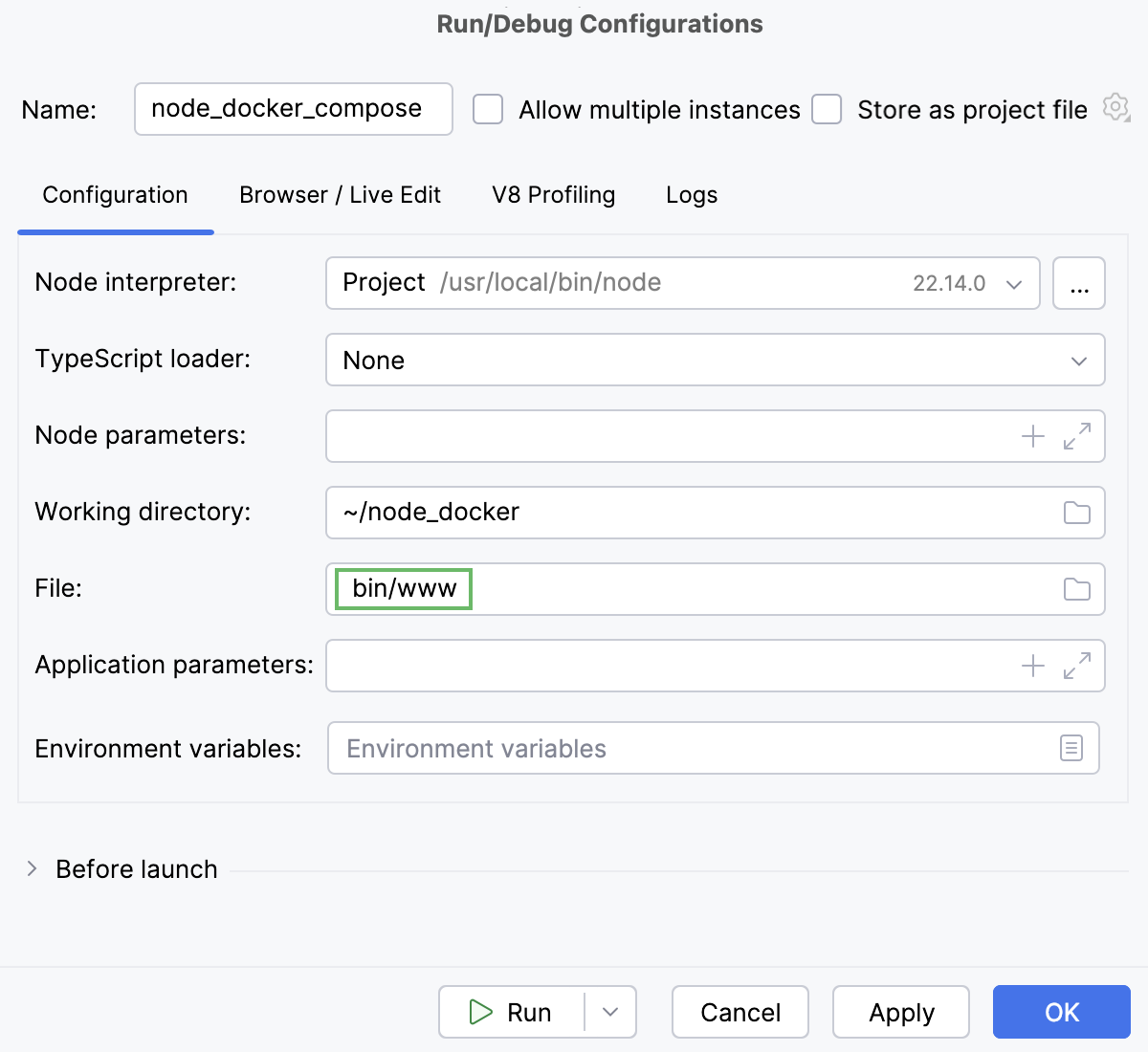Image resolution: width=1148 pixels, height=1052 pixels.
Task: Open the Run button dropdown arrow
Action: (x=609, y=1012)
